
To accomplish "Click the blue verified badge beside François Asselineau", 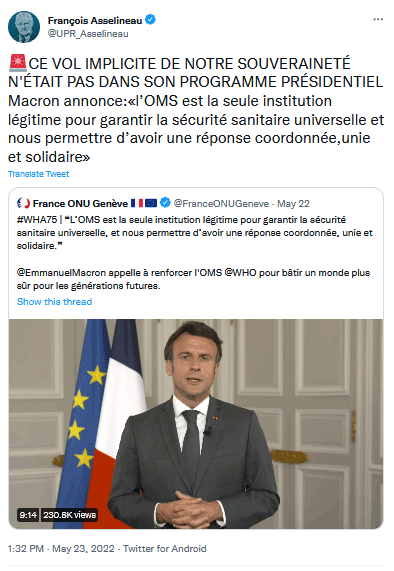I will pos(150,20).
